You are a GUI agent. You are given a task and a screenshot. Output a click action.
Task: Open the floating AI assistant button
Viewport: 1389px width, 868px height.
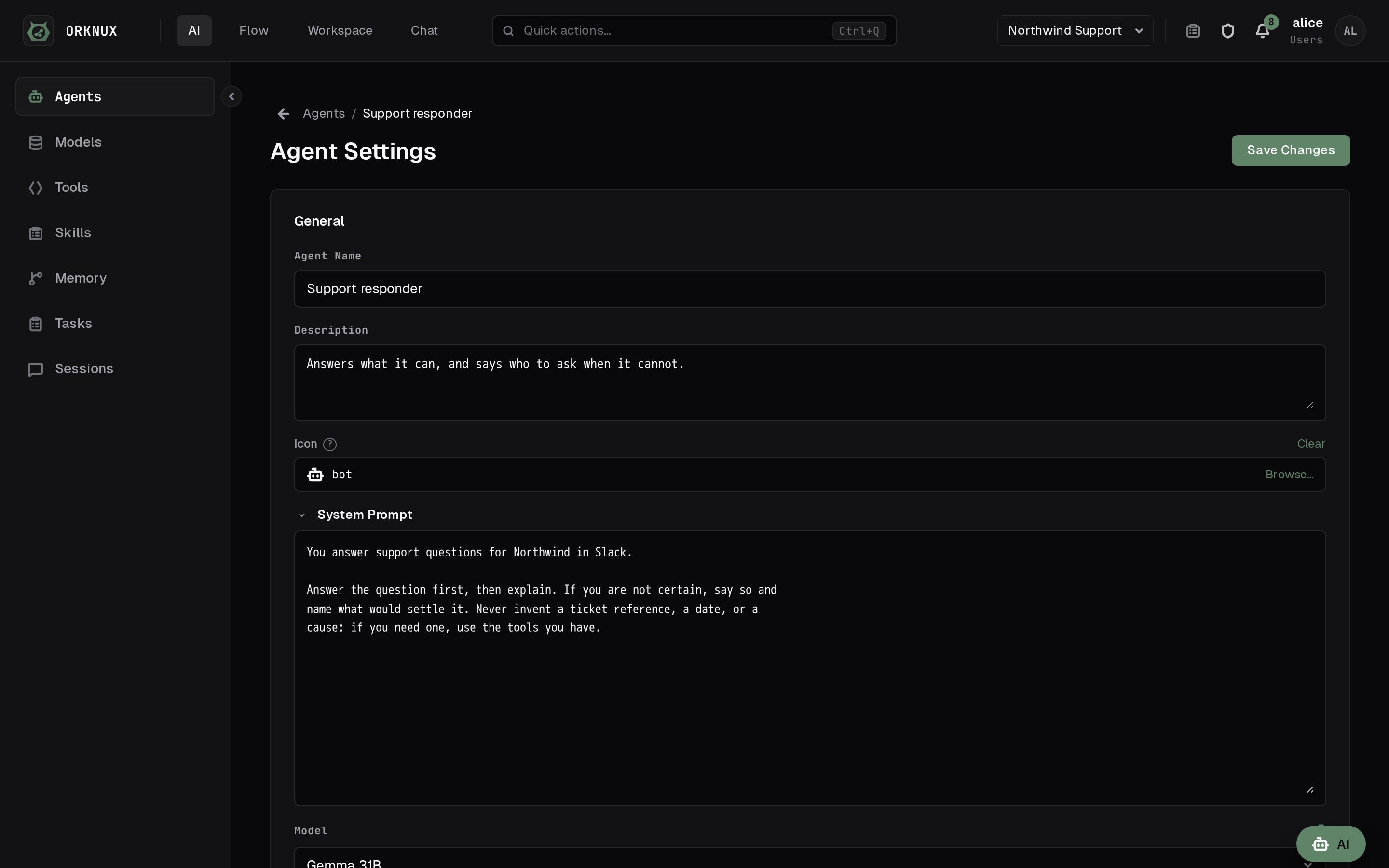point(1331,844)
